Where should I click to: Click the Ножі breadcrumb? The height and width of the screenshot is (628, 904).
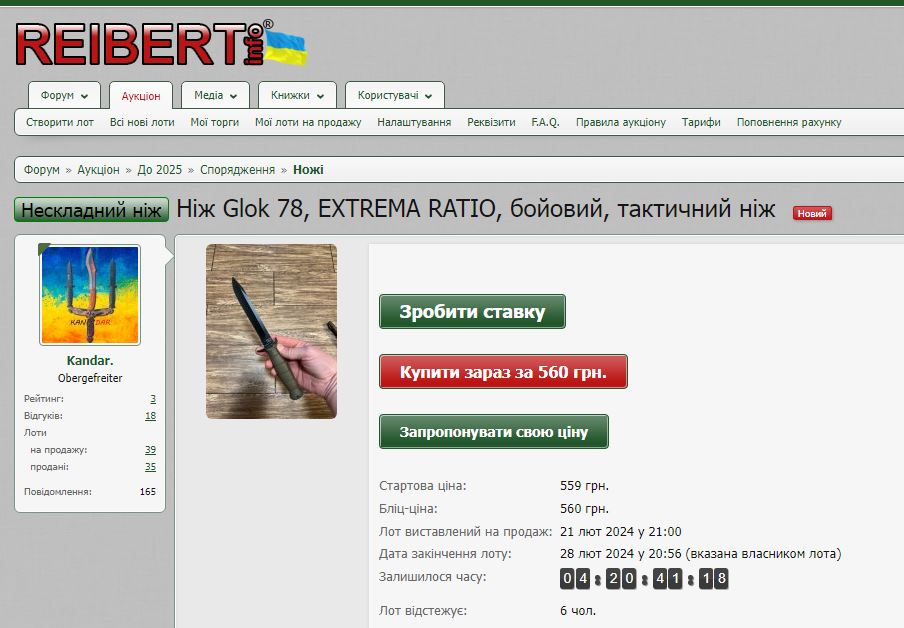click(x=308, y=170)
